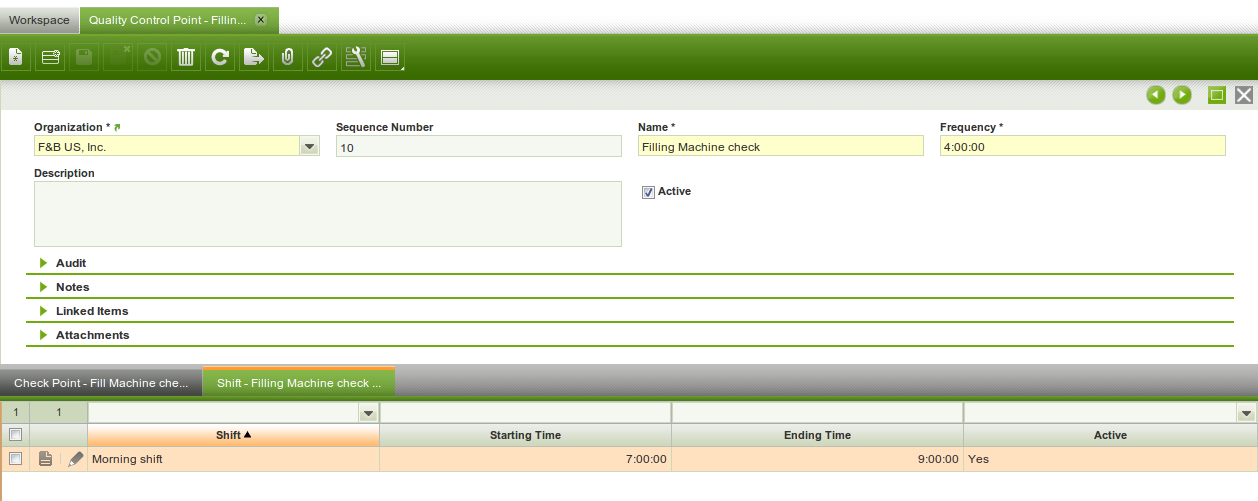Click the chain link toolbar icon
This screenshot has height=501, width=1258.
click(x=321, y=58)
